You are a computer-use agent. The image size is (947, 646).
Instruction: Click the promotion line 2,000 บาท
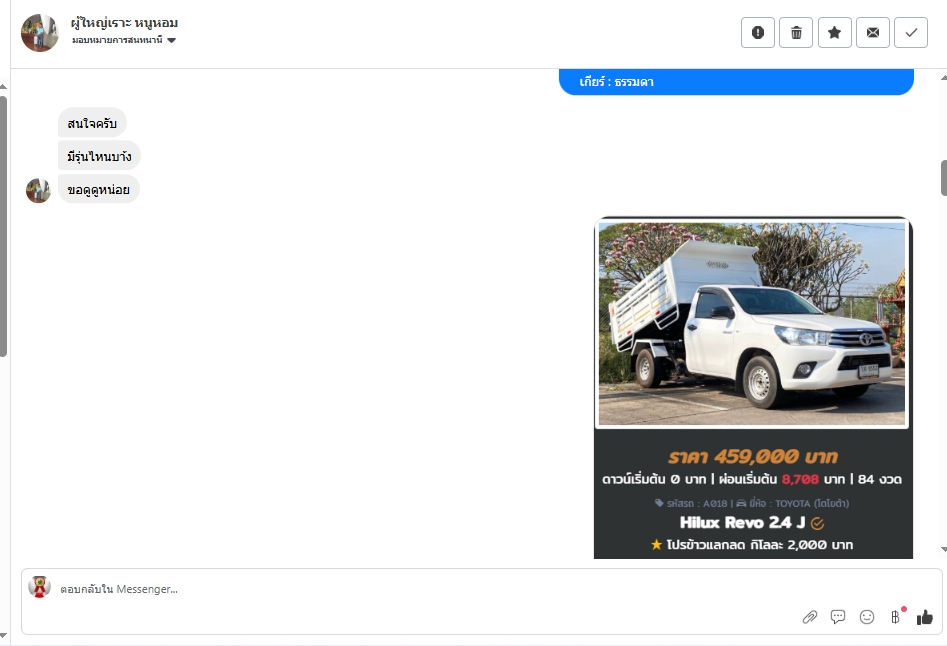pyautogui.click(x=752, y=545)
